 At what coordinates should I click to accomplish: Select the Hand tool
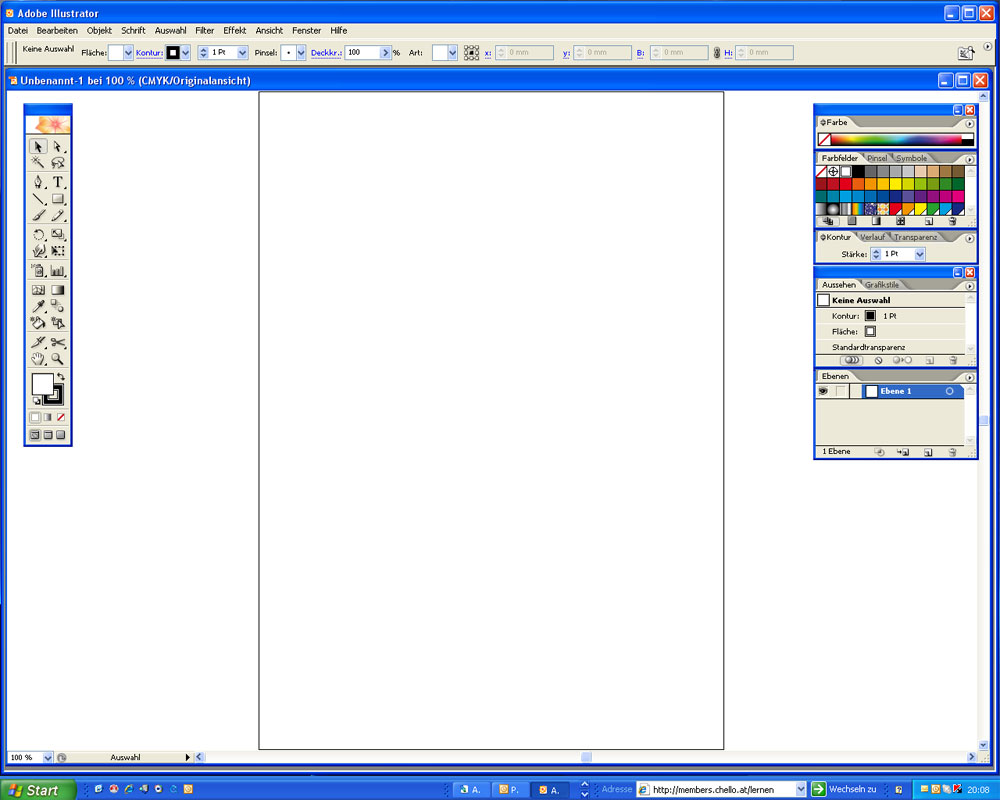pyautogui.click(x=38, y=358)
